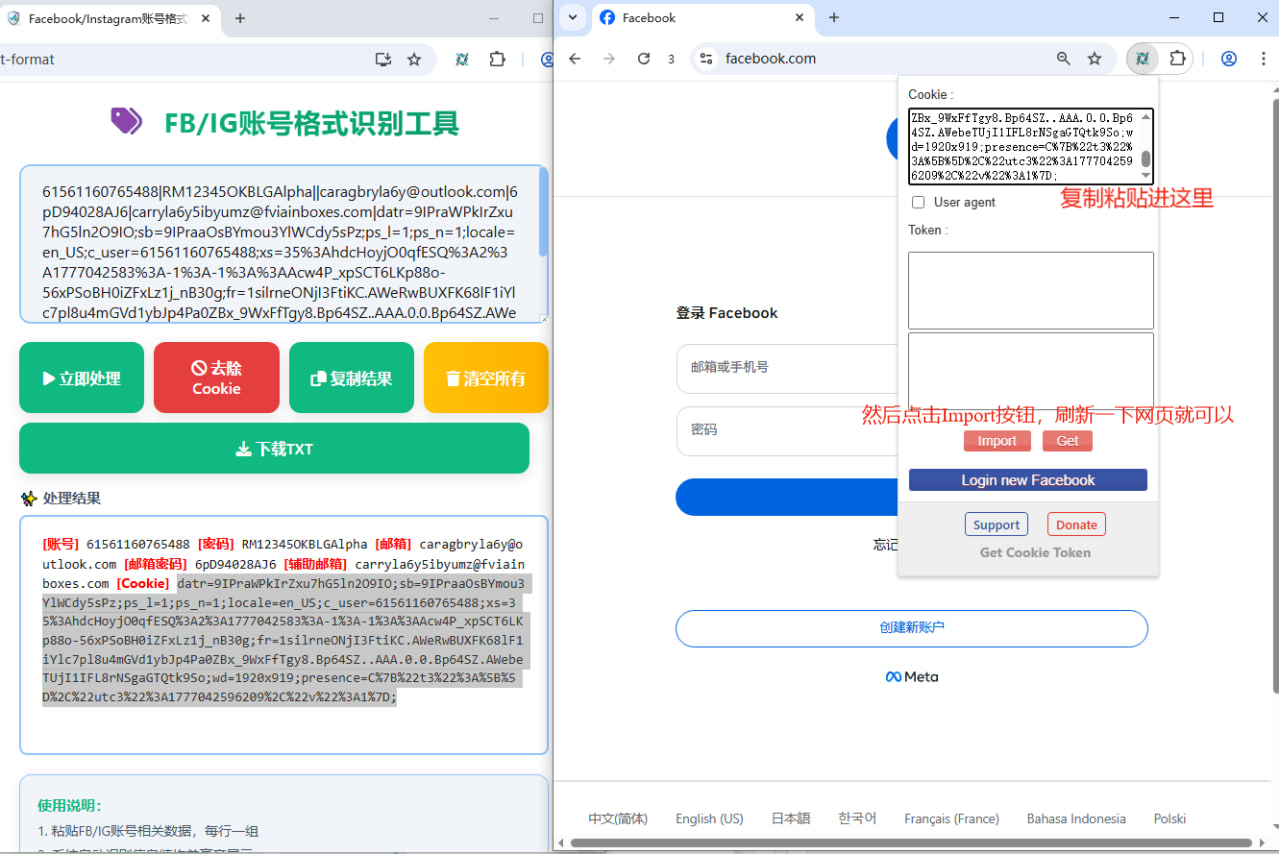Open a new tab in the left browser window

point(240,18)
